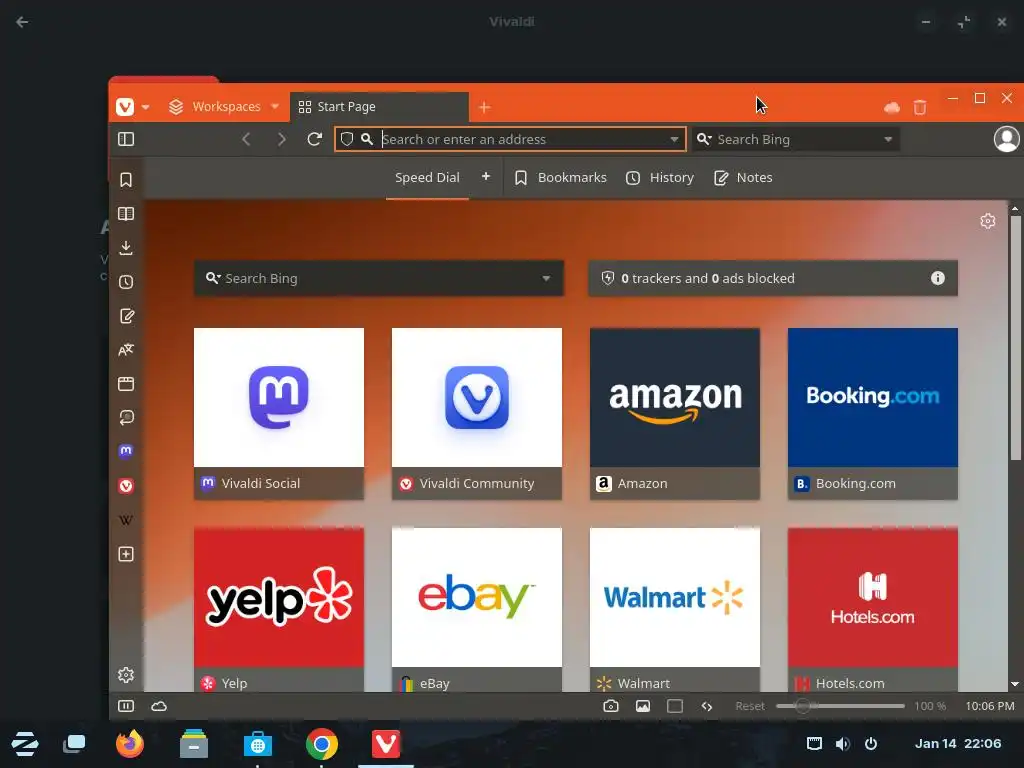
Task: Toggle tab tiling in status bar
Action: click(675, 706)
